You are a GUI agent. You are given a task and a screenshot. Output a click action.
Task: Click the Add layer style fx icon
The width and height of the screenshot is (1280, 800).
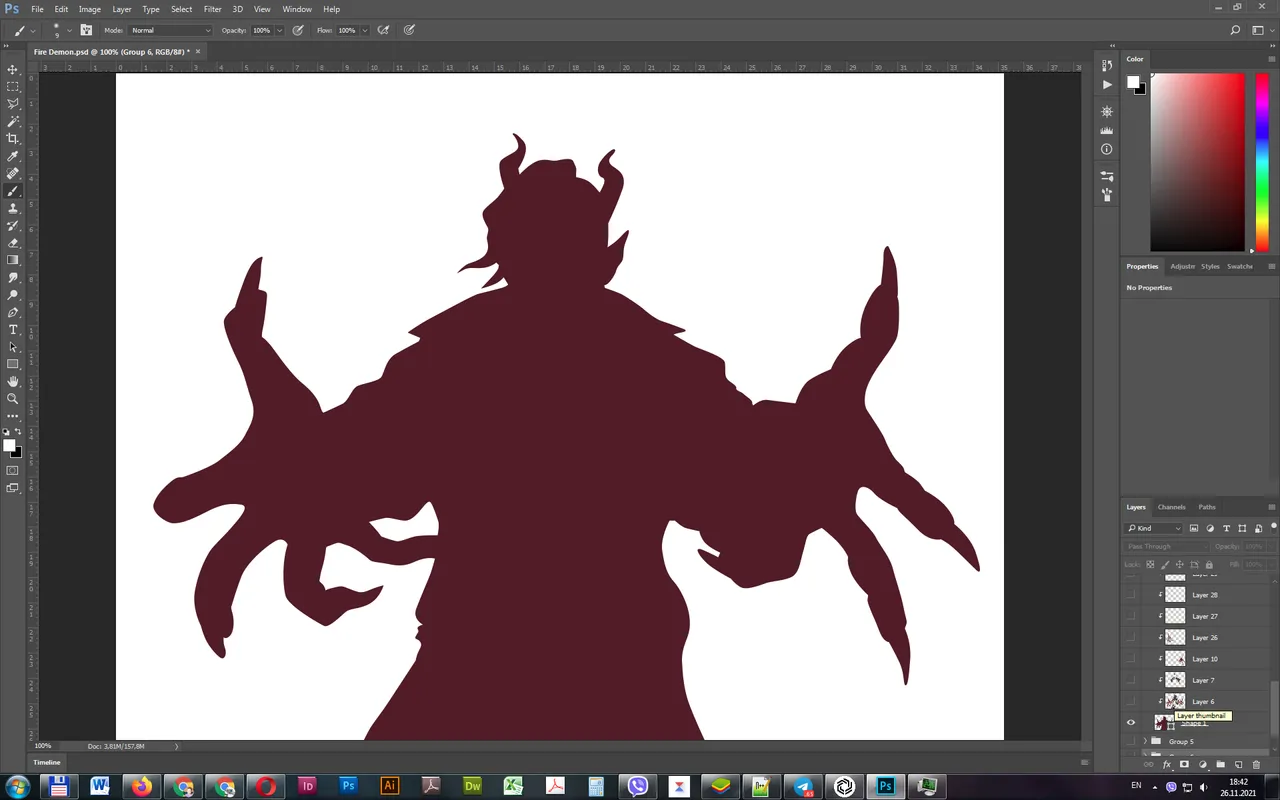[1166, 765]
